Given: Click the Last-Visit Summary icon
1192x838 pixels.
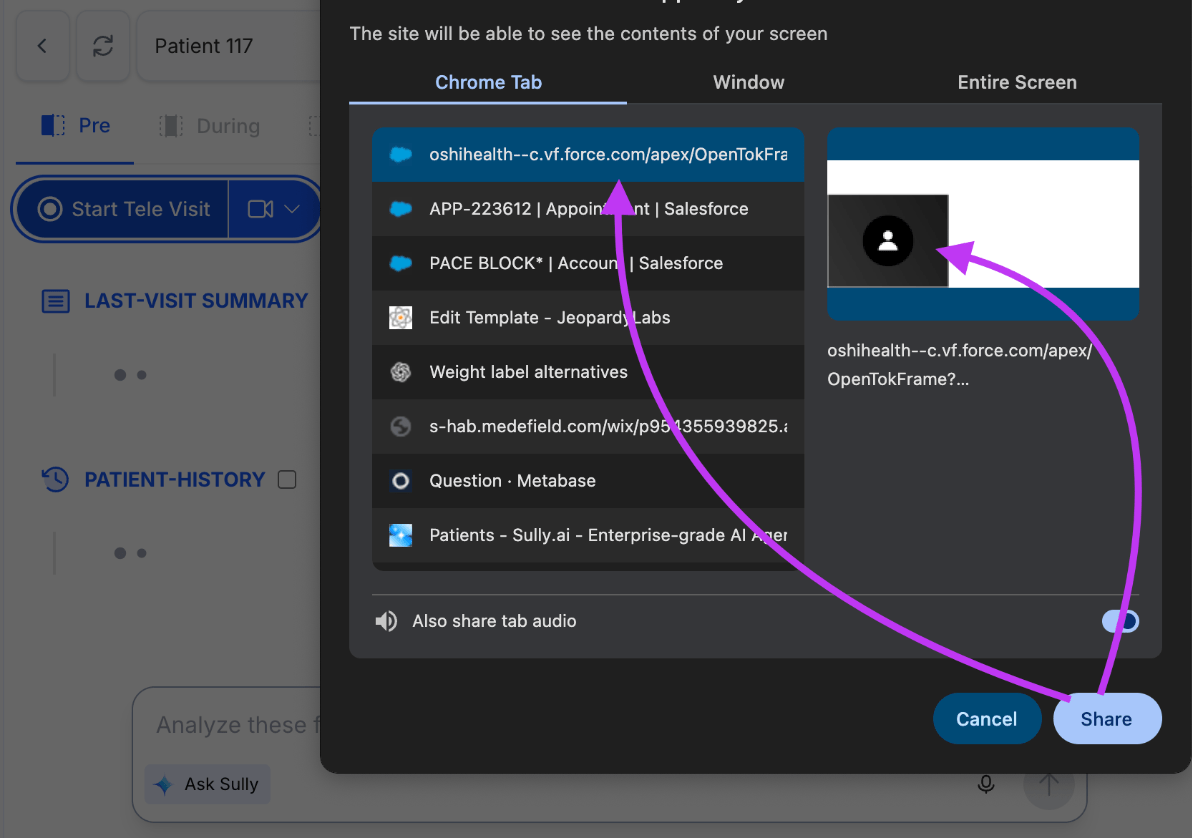Looking at the screenshot, I should click(55, 301).
